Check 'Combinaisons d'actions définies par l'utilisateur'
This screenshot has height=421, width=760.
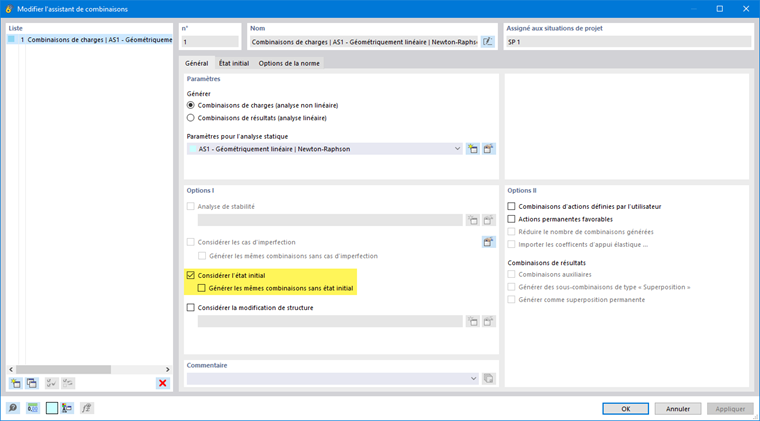tap(511, 206)
